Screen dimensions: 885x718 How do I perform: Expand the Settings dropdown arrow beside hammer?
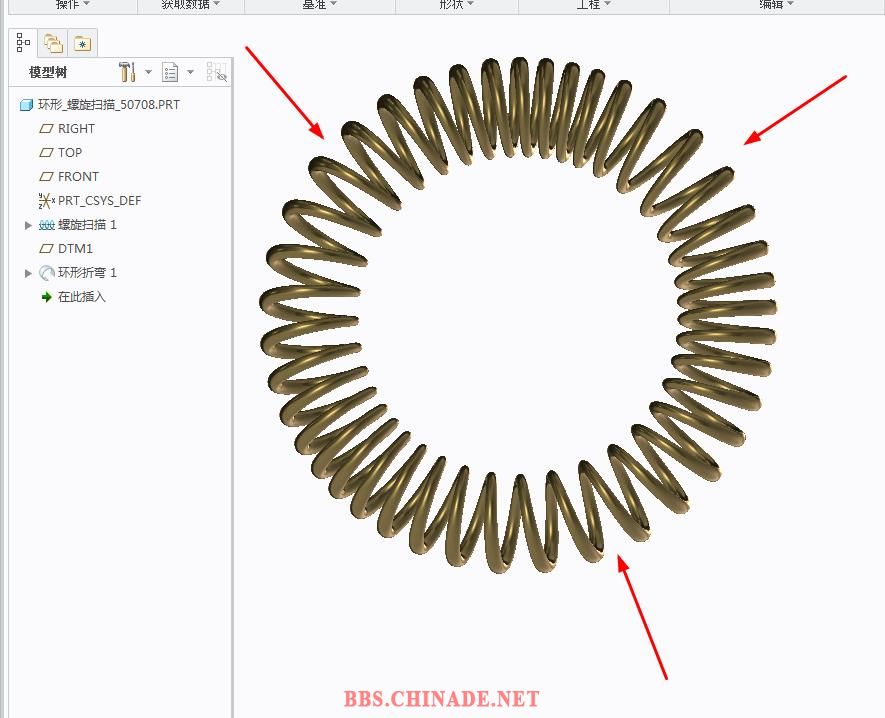click(148, 72)
